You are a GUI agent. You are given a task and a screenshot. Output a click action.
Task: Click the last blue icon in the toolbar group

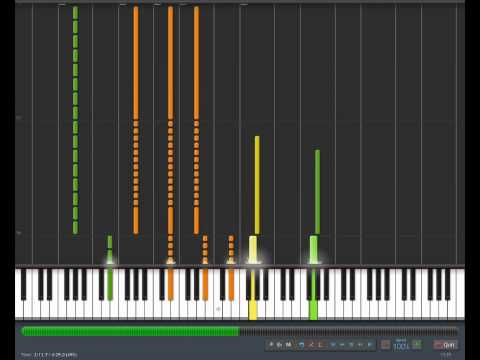[370, 345]
